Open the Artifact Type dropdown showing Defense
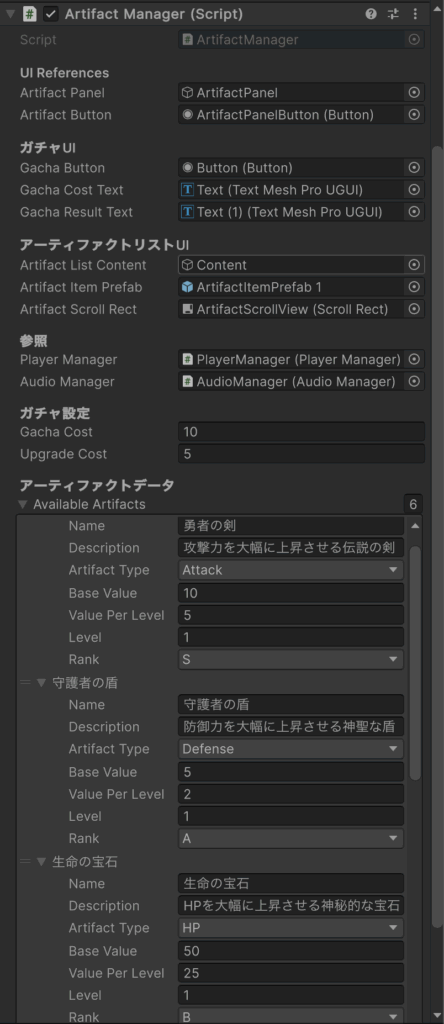 [x=291, y=749]
